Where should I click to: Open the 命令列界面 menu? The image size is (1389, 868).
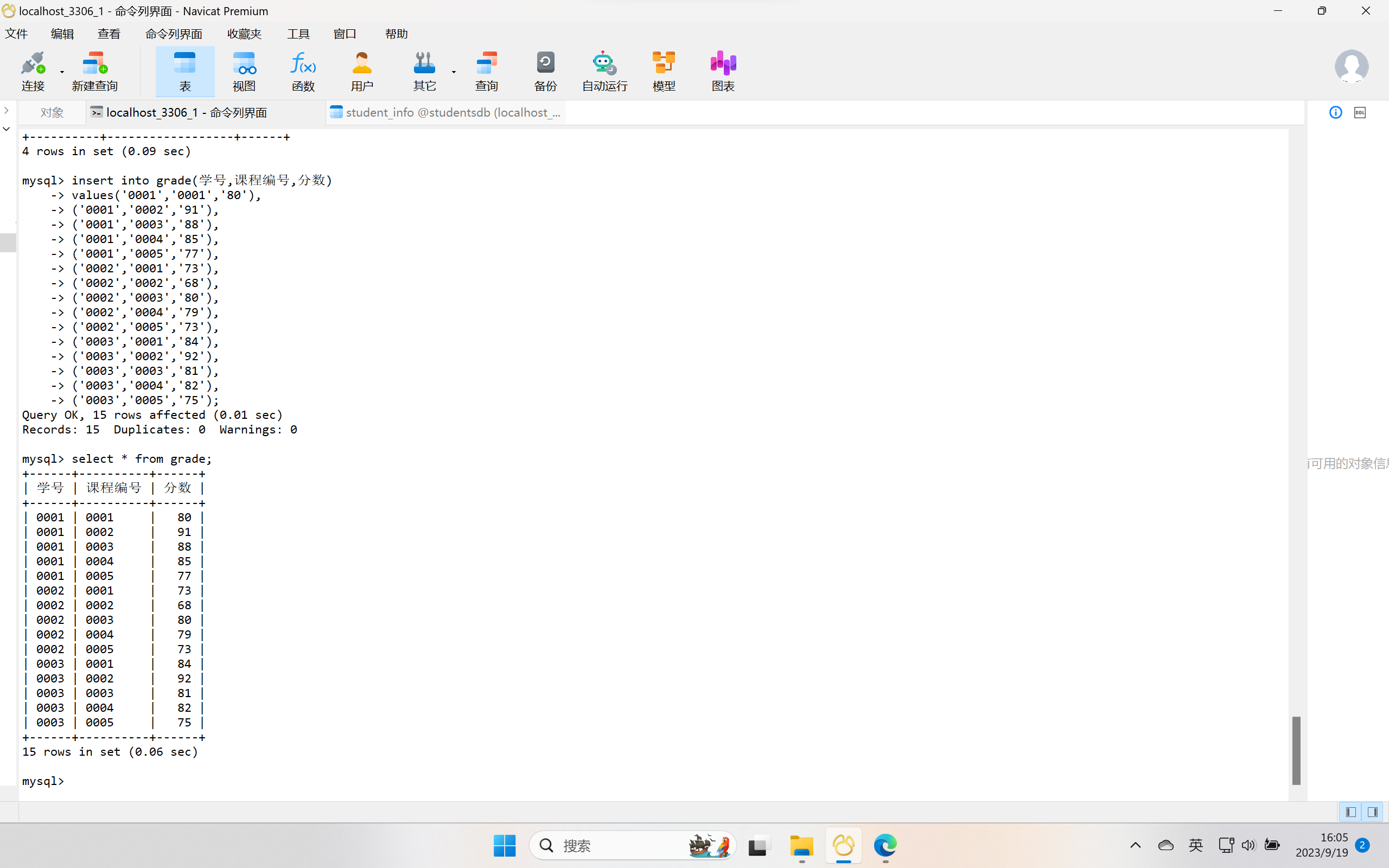tap(173, 34)
